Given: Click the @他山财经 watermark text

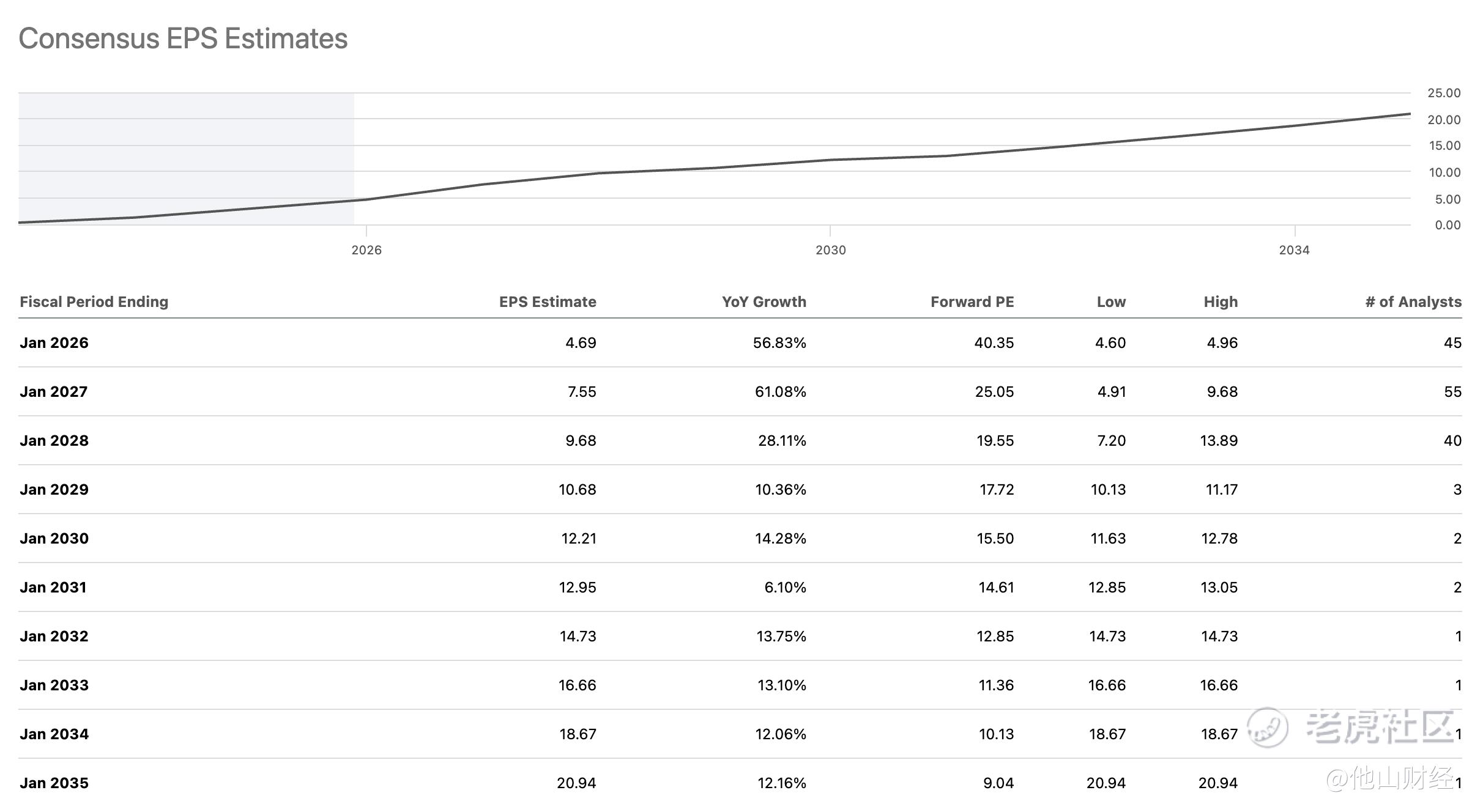Looking at the screenshot, I should [x=1389, y=778].
